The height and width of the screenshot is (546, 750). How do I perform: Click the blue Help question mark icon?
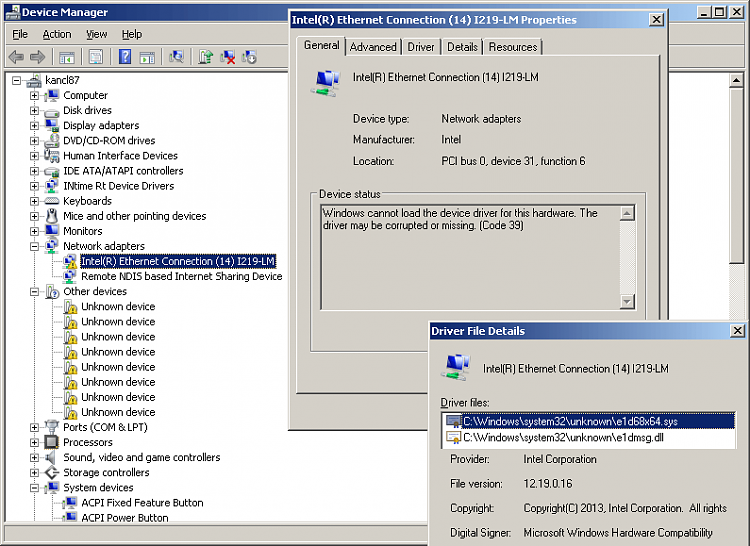pyautogui.click(x=125, y=57)
